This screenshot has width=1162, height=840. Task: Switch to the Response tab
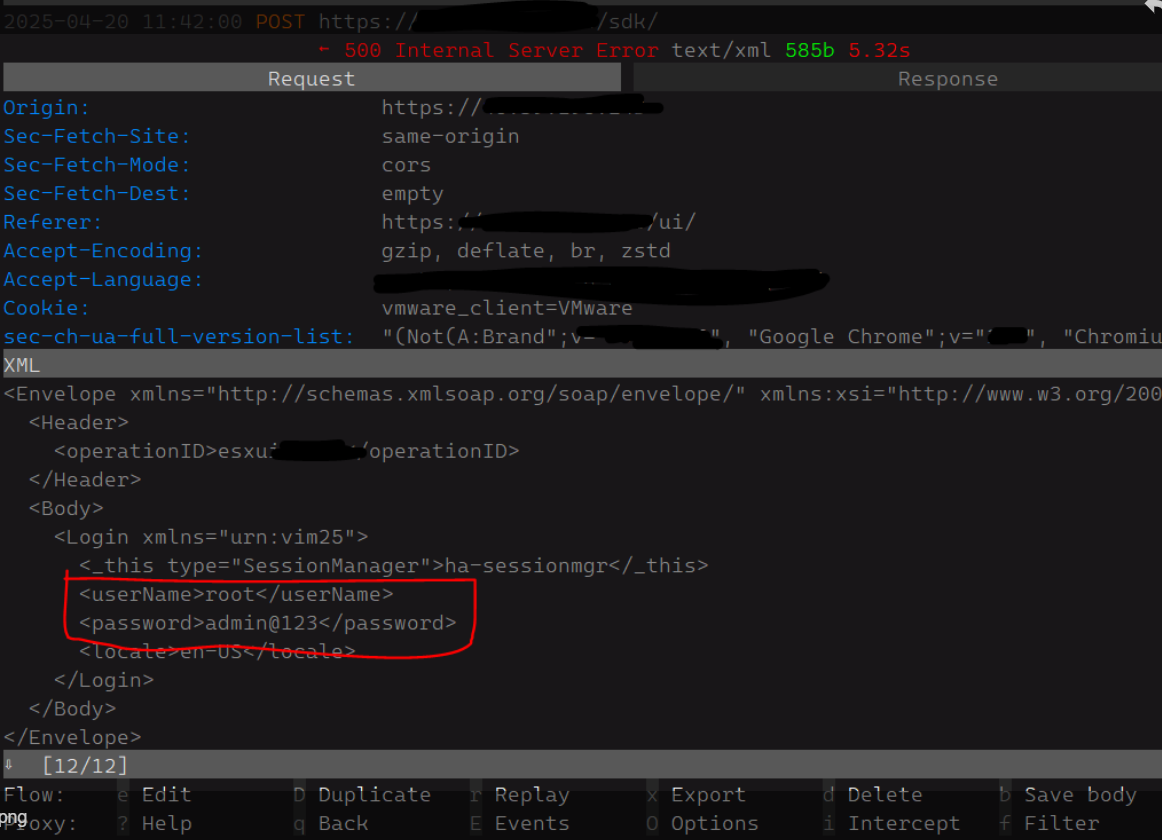pyautogui.click(x=947, y=79)
